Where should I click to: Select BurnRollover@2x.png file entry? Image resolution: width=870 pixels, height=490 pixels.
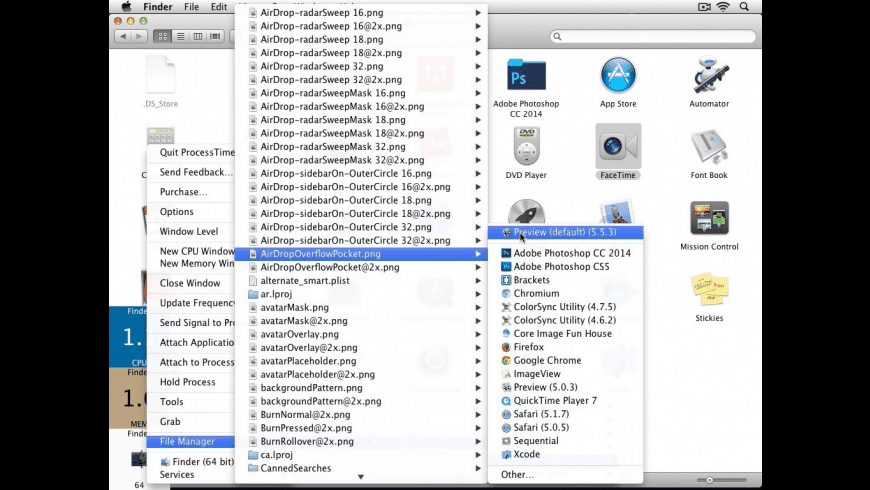click(361, 441)
